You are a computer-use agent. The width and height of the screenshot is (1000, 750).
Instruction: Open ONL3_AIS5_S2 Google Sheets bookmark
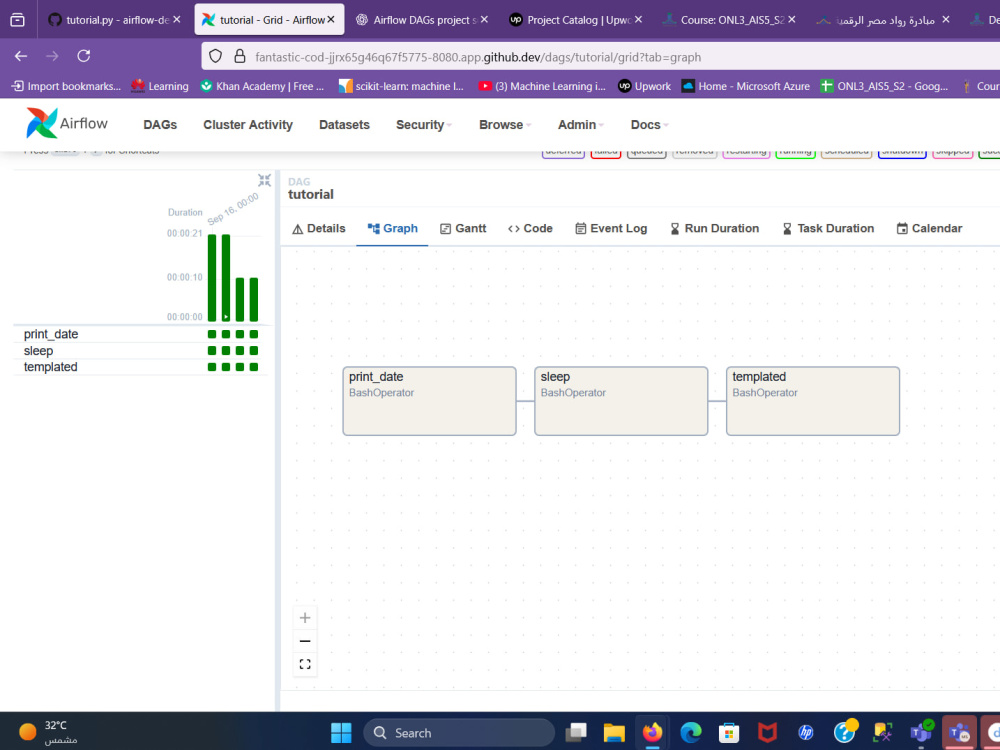pyautogui.click(x=884, y=86)
